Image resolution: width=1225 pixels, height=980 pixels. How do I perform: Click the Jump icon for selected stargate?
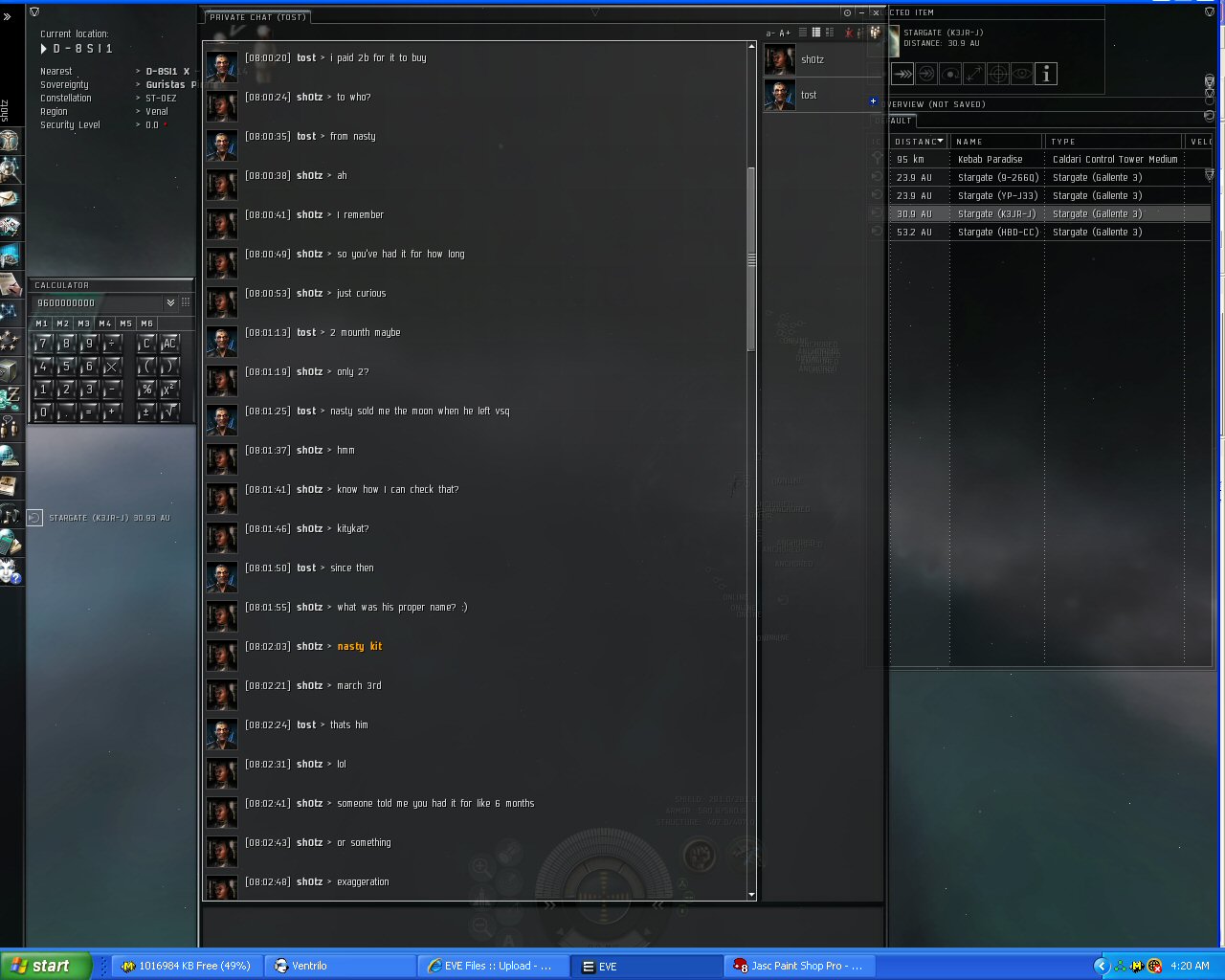926,74
